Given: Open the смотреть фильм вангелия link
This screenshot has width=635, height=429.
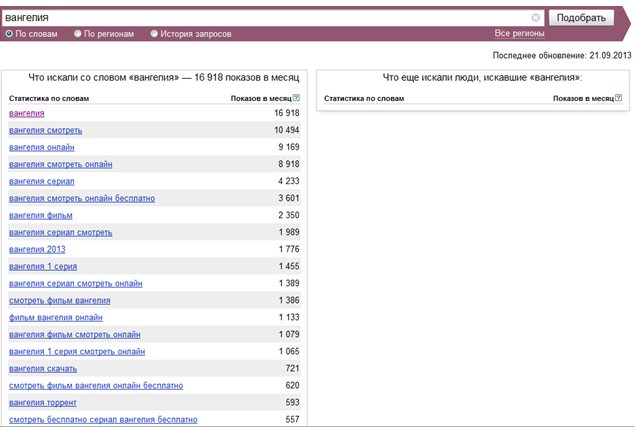Looking at the screenshot, I should pos(60,301).
